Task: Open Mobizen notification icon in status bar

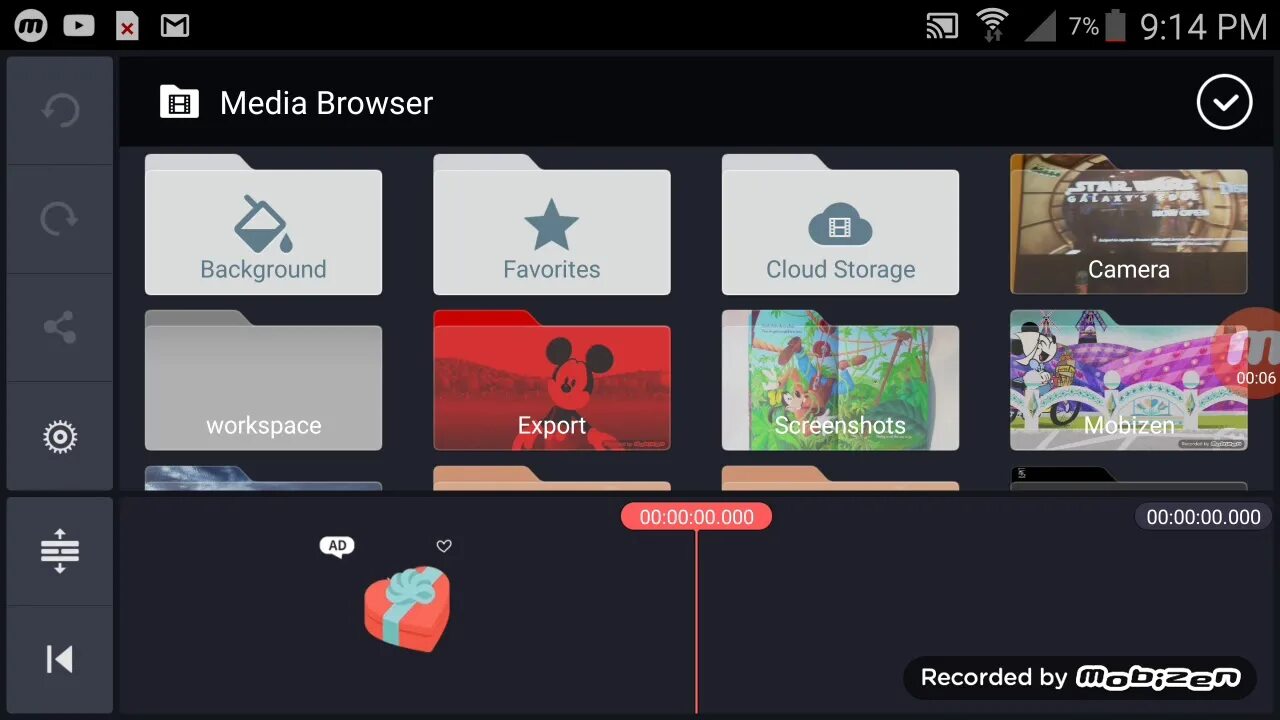Action: click(31, 26)
